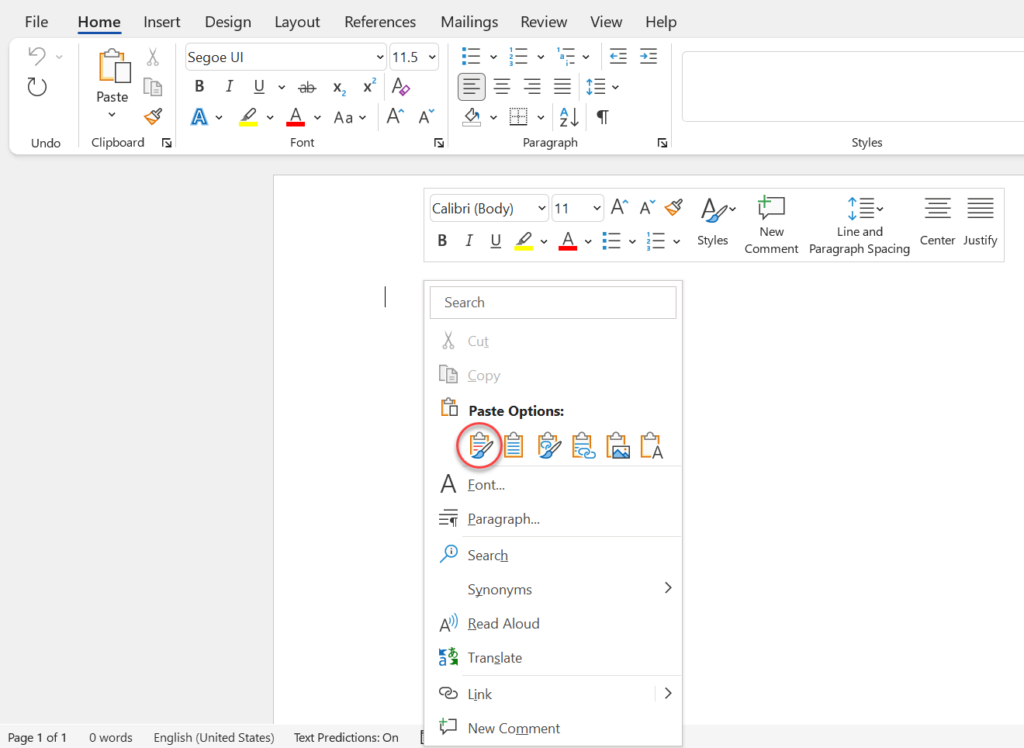Expand Synonyms submenu arrow
The image size is (1024, 748).
coord(667,588)
